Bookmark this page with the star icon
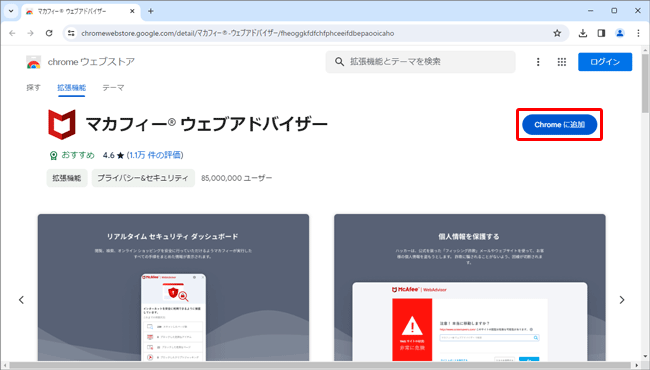Viewport: 650px width, 370px height. [557, 33]
